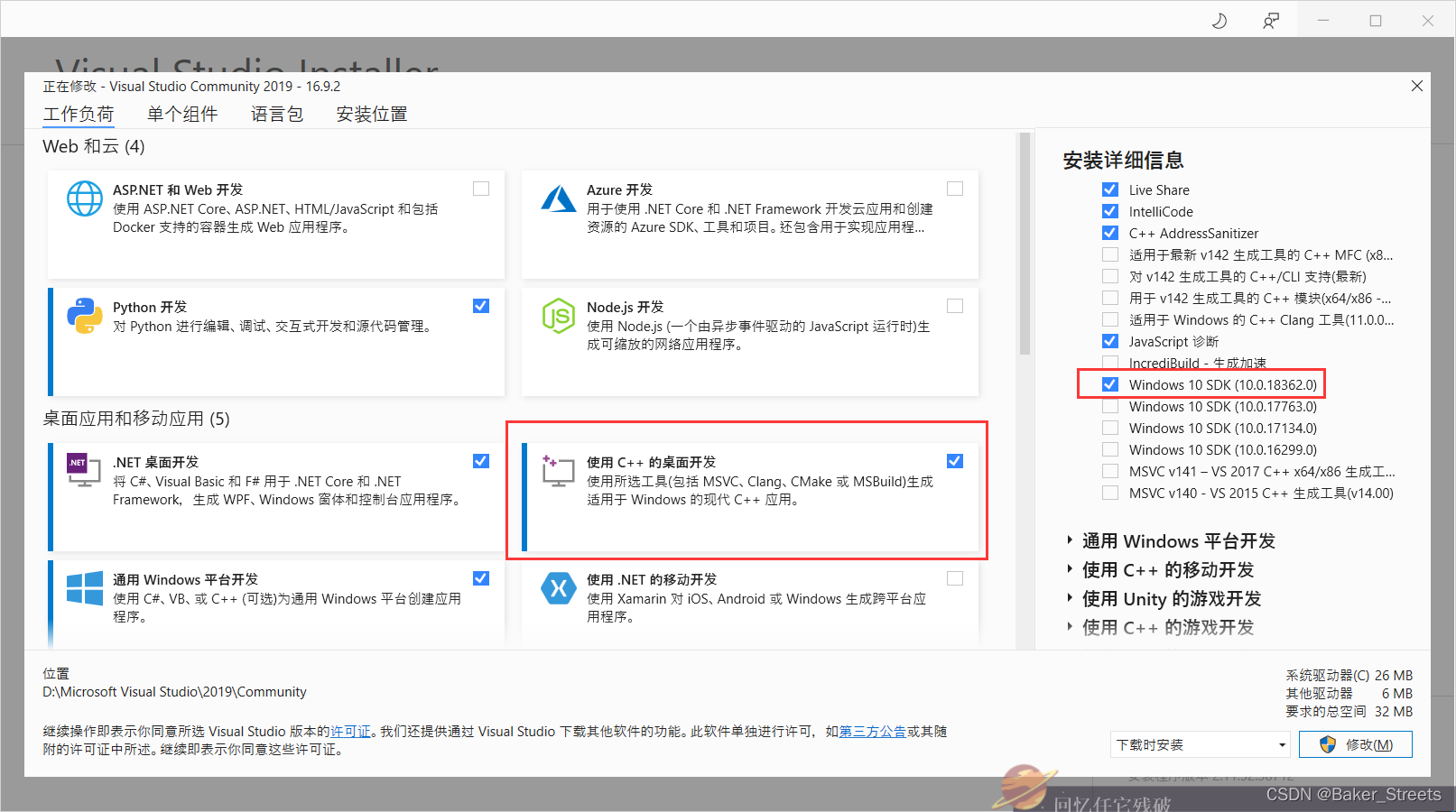Viewport: 1456px width, 812px height.
Task: Open the 许可证 license link
Action: [350, 731]
